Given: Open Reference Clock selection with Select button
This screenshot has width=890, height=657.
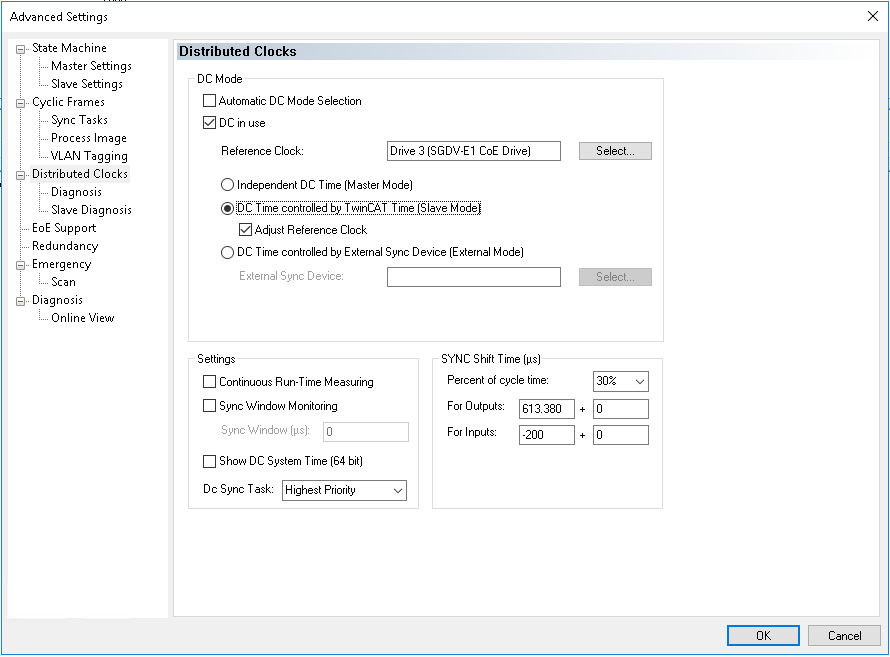Looking at the screenshot, I should tap(614, 150).
